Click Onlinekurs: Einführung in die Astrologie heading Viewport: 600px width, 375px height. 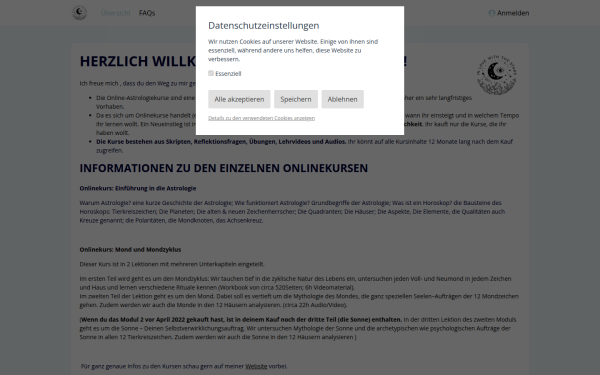(138, 188)
